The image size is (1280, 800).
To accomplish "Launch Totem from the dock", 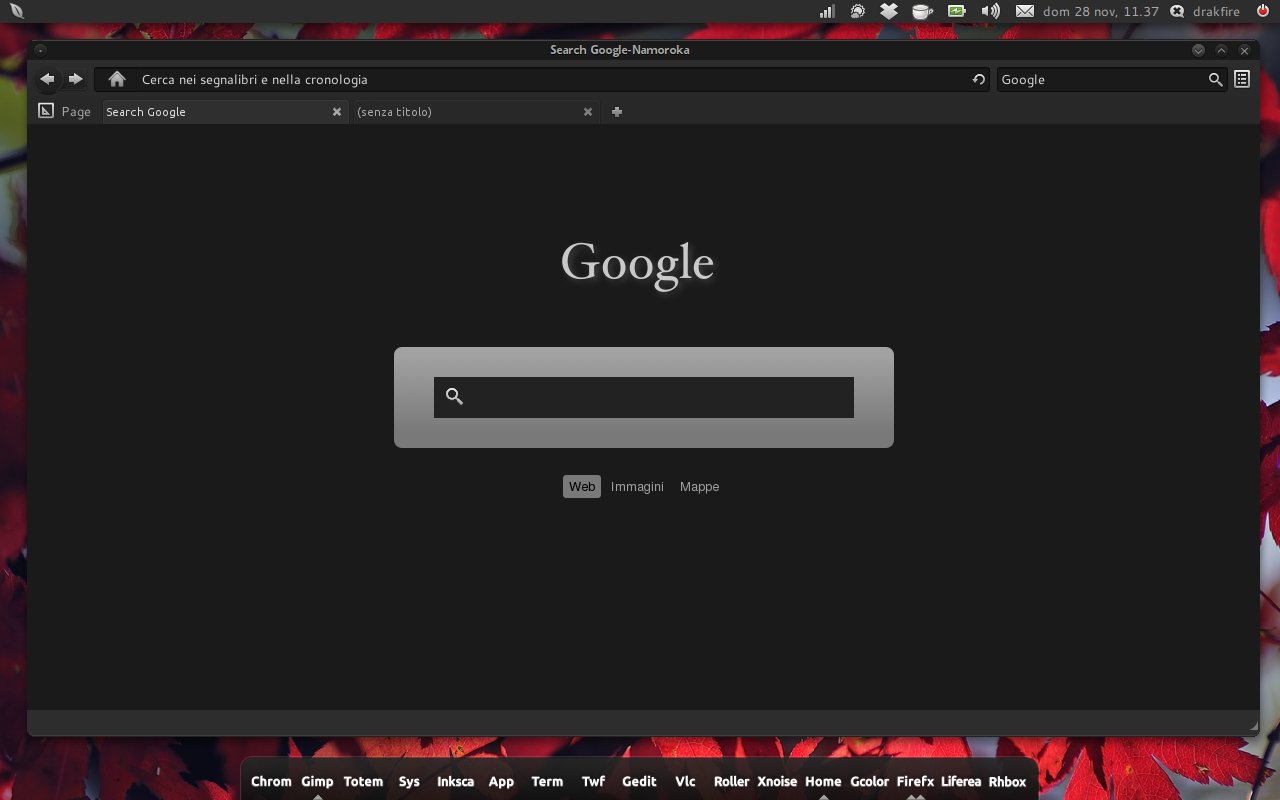I will tap(363, 782).
